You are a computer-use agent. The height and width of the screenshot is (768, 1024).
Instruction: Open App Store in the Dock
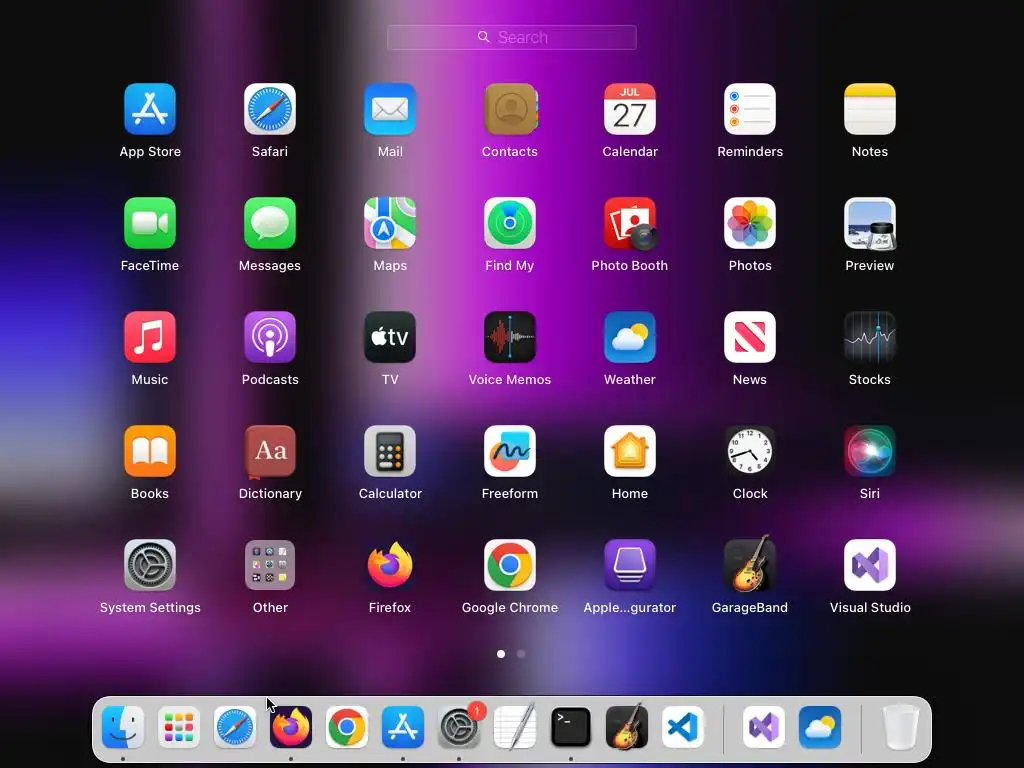(403, 727)
